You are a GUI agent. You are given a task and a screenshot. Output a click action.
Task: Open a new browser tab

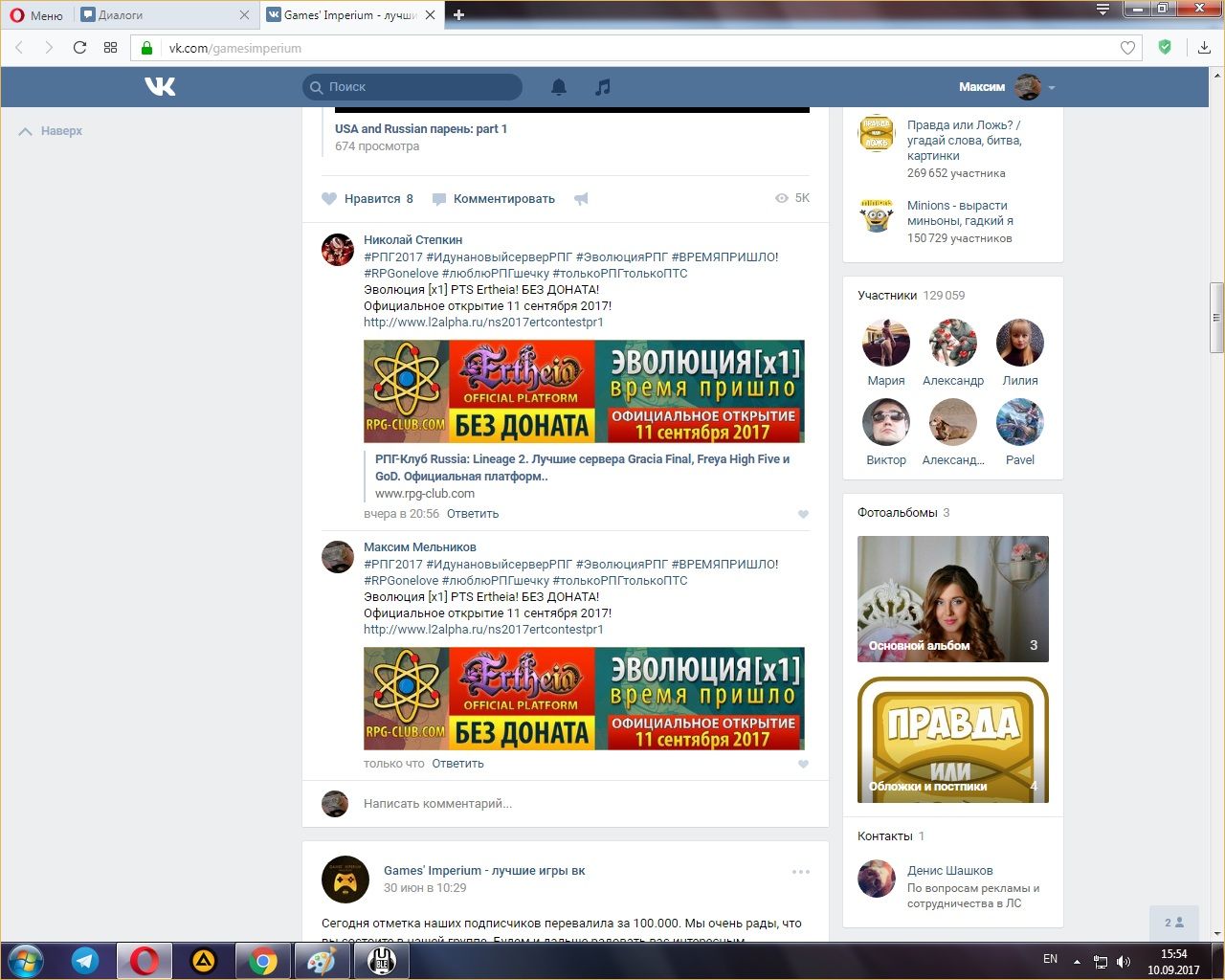[x=459, y=15]
